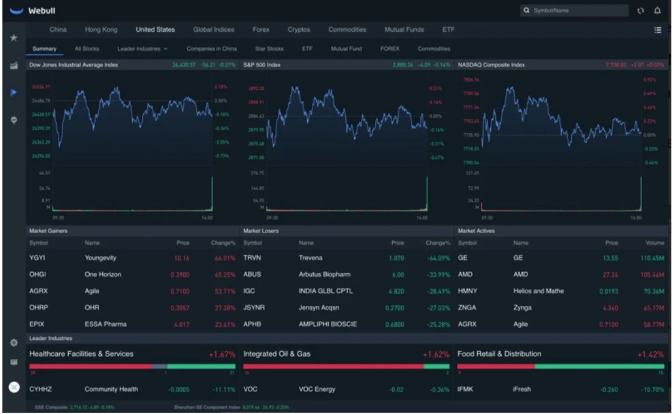
Task: Select TRVN Trevena row in losers
Action: (346, 258)
